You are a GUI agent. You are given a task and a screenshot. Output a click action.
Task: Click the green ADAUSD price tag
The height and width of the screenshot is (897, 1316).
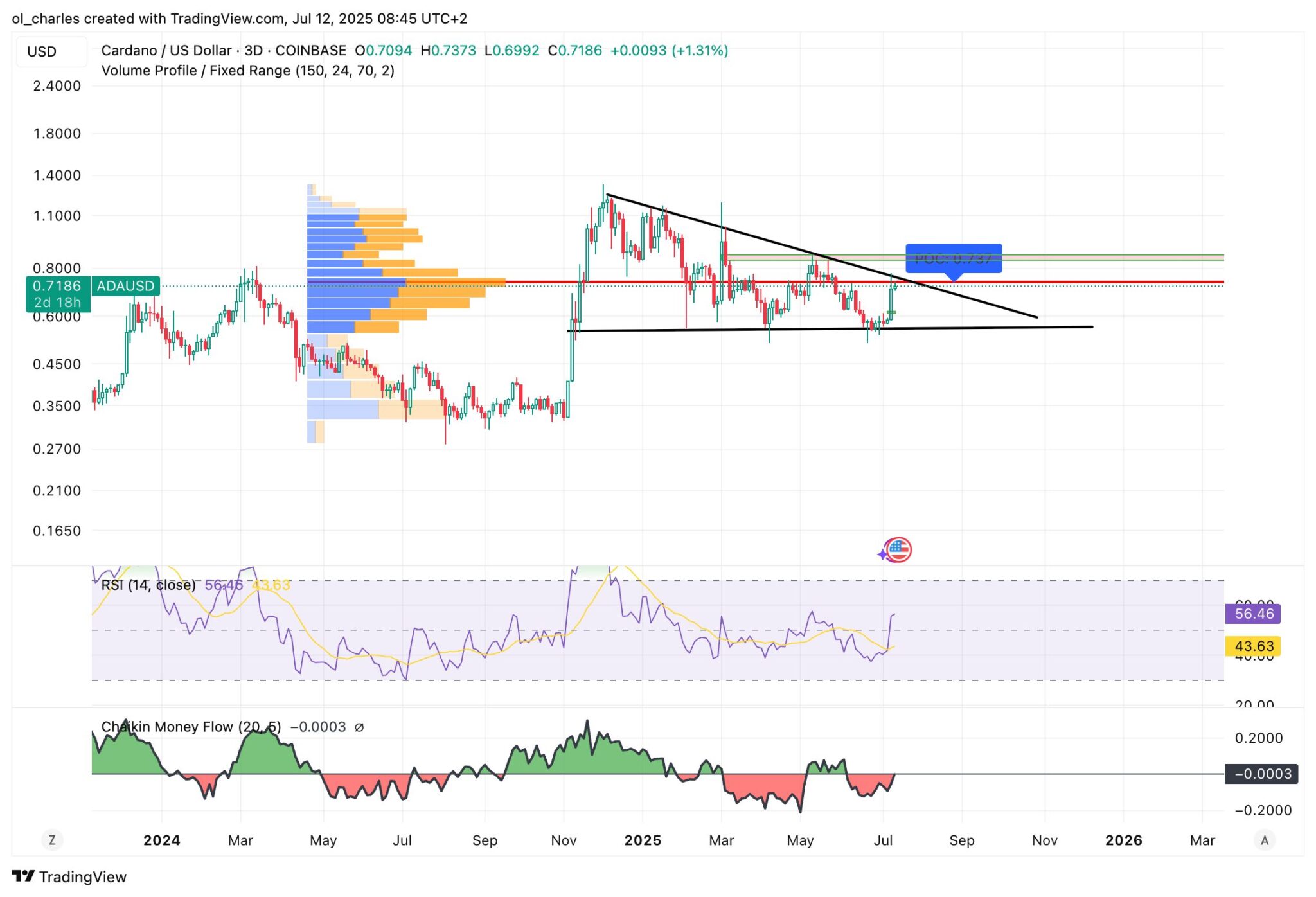click(x=126, y=286)
